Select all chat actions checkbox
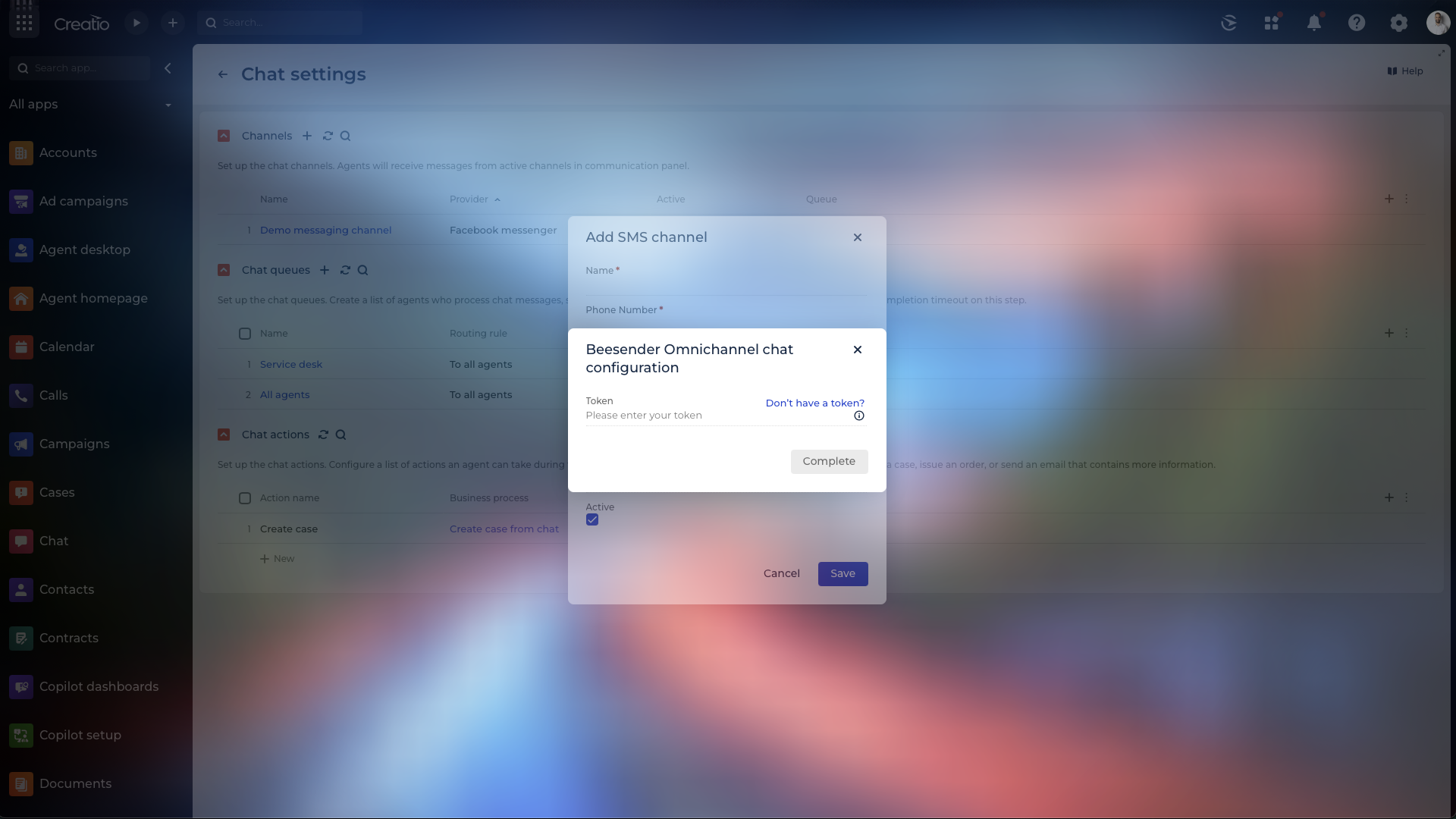This screenshot has height=819, width=1456. pyautogui.click(x=245, y=498)
